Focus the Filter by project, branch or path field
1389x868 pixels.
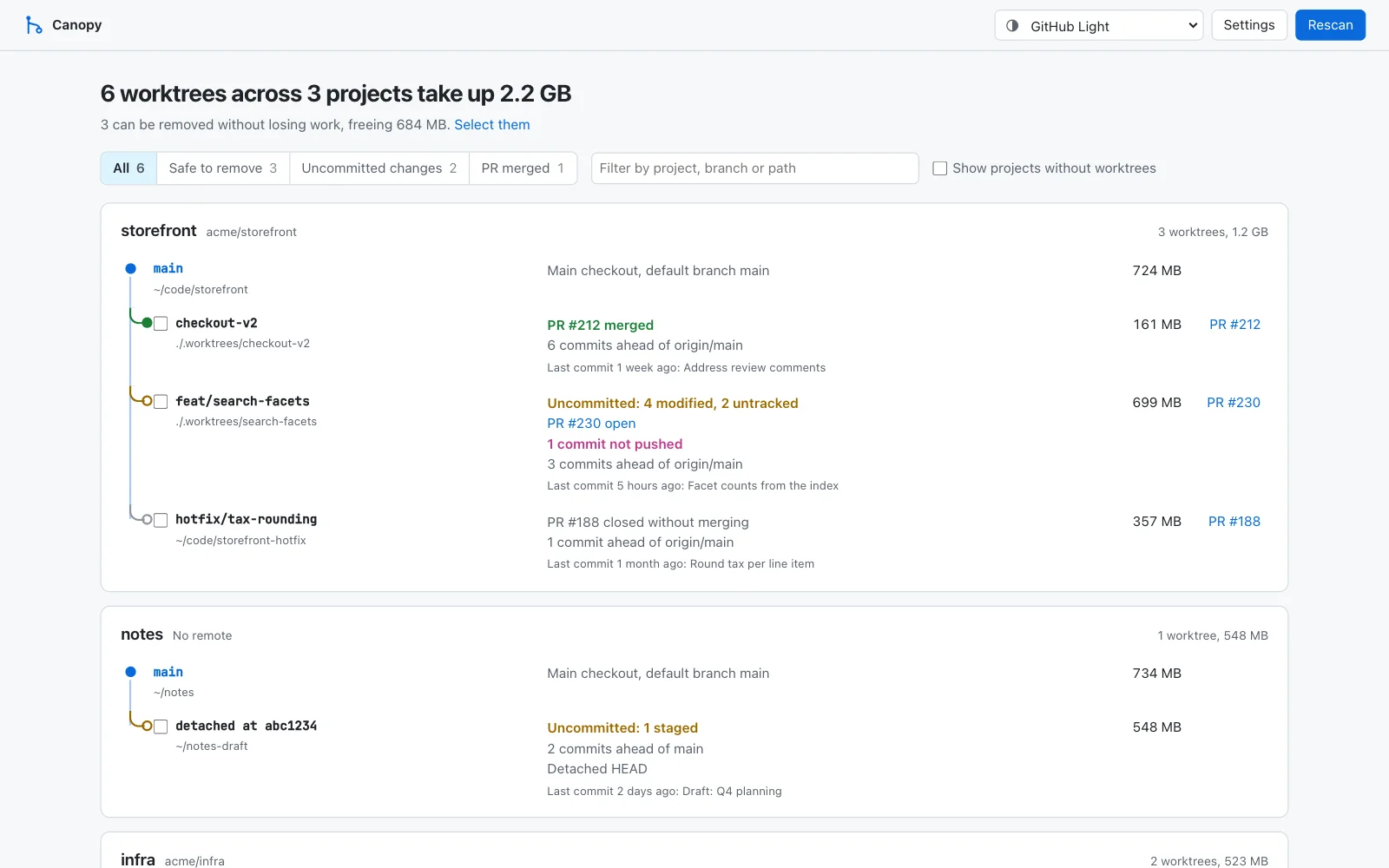(754, 168)
